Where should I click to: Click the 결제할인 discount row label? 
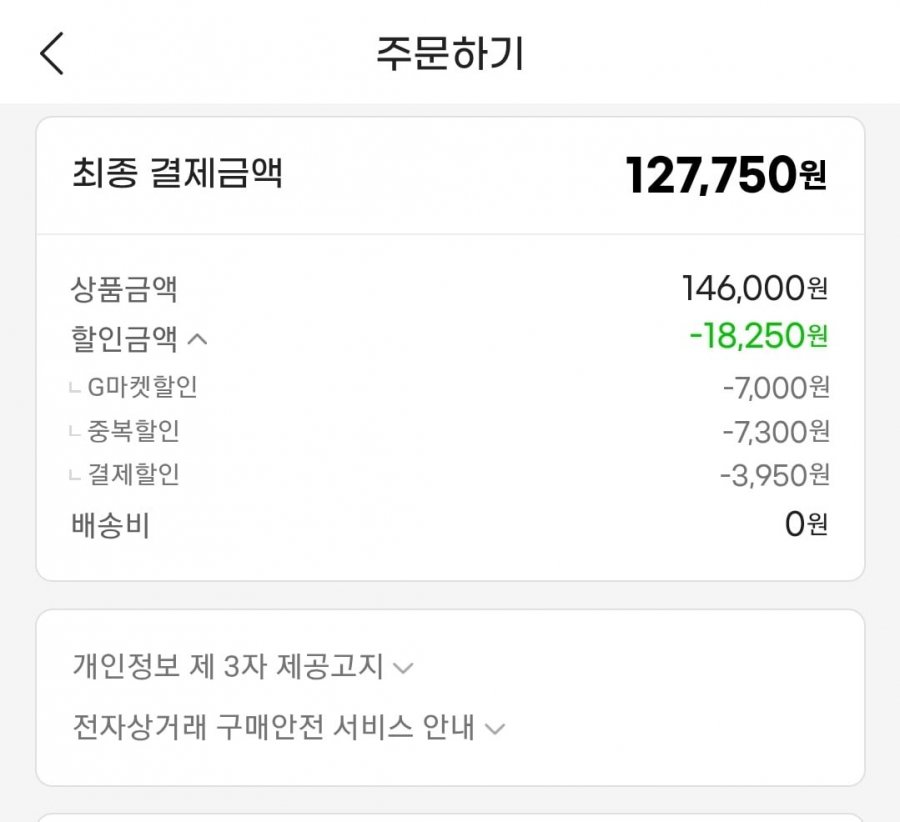(x=133, y=474)
